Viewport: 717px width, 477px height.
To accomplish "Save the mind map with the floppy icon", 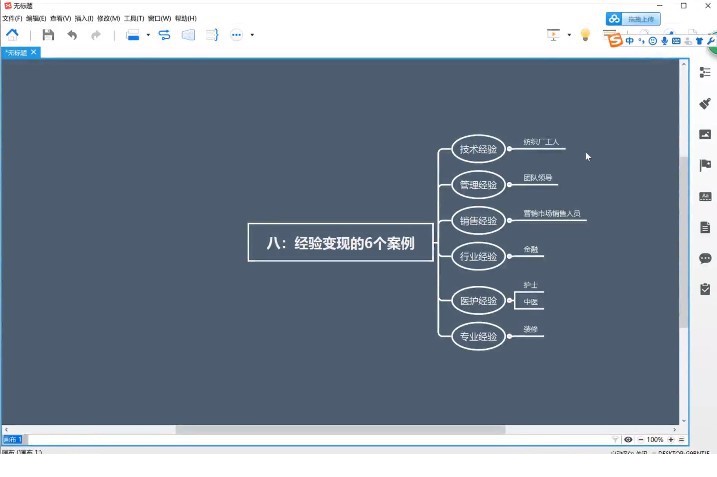I will pyautogui.click(x=48, y=35).
